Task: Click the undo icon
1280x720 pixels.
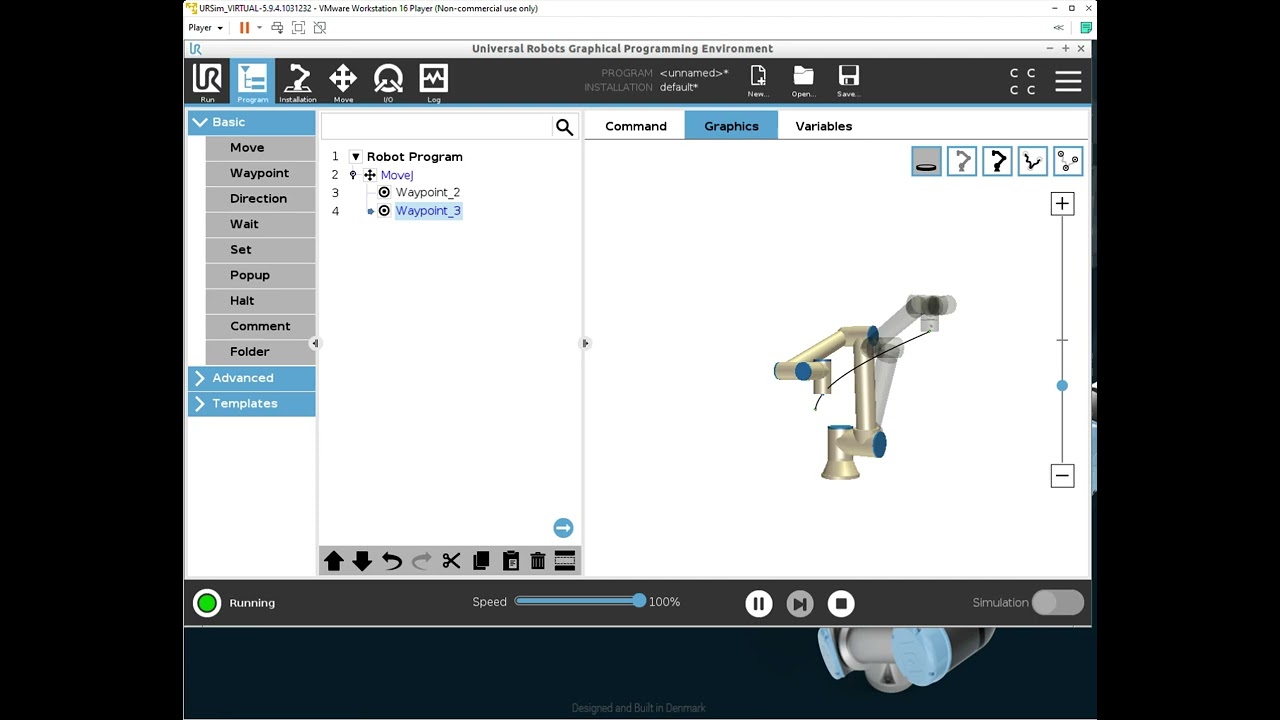Action: coord(392,561)
